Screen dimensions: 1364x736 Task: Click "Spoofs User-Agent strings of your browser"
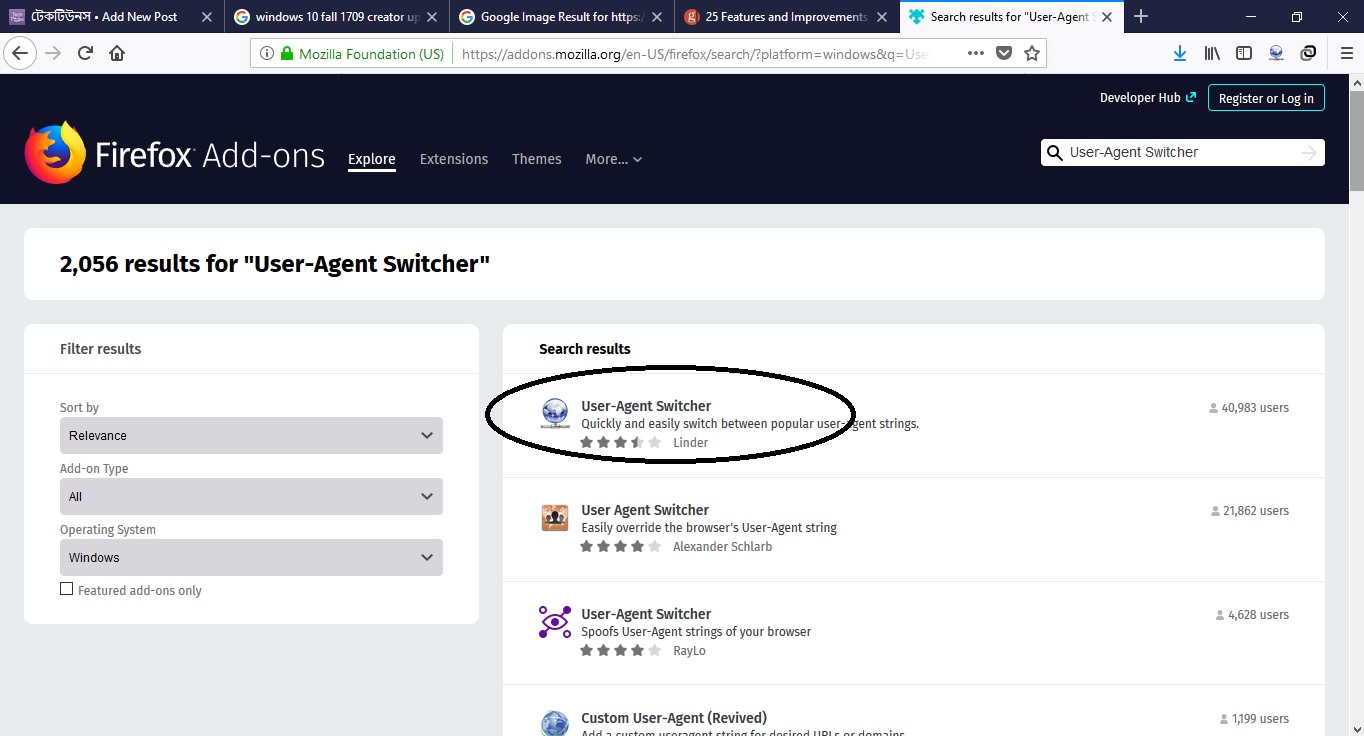pyautogui.click(x=696, y=632)
